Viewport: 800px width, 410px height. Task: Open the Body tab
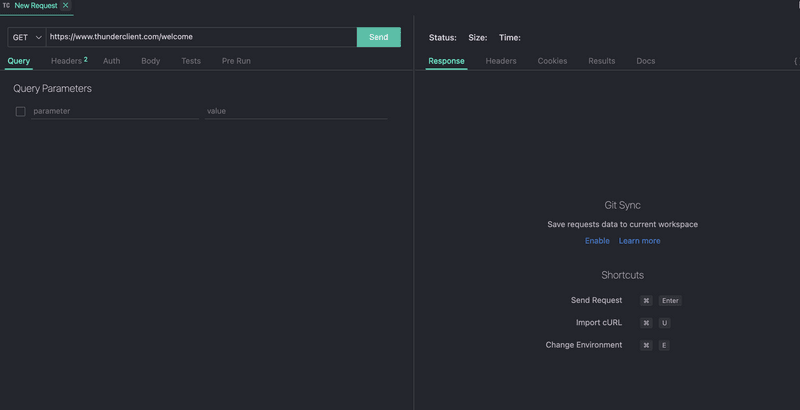(x=151, y=61)
